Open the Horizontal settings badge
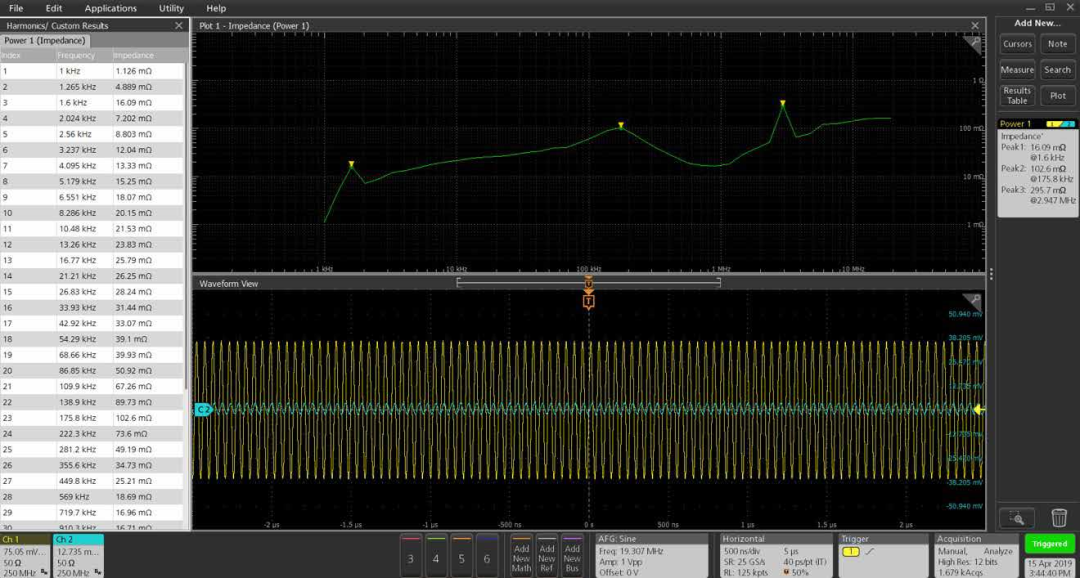This screenshot has width=1080, height=578. point(777,555)
